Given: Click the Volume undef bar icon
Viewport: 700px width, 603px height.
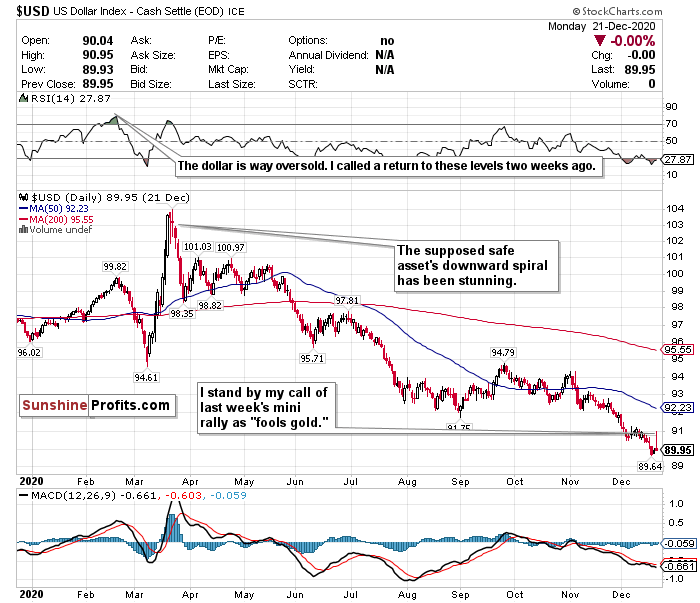Looking at the screenshot, I should point(23,230).
